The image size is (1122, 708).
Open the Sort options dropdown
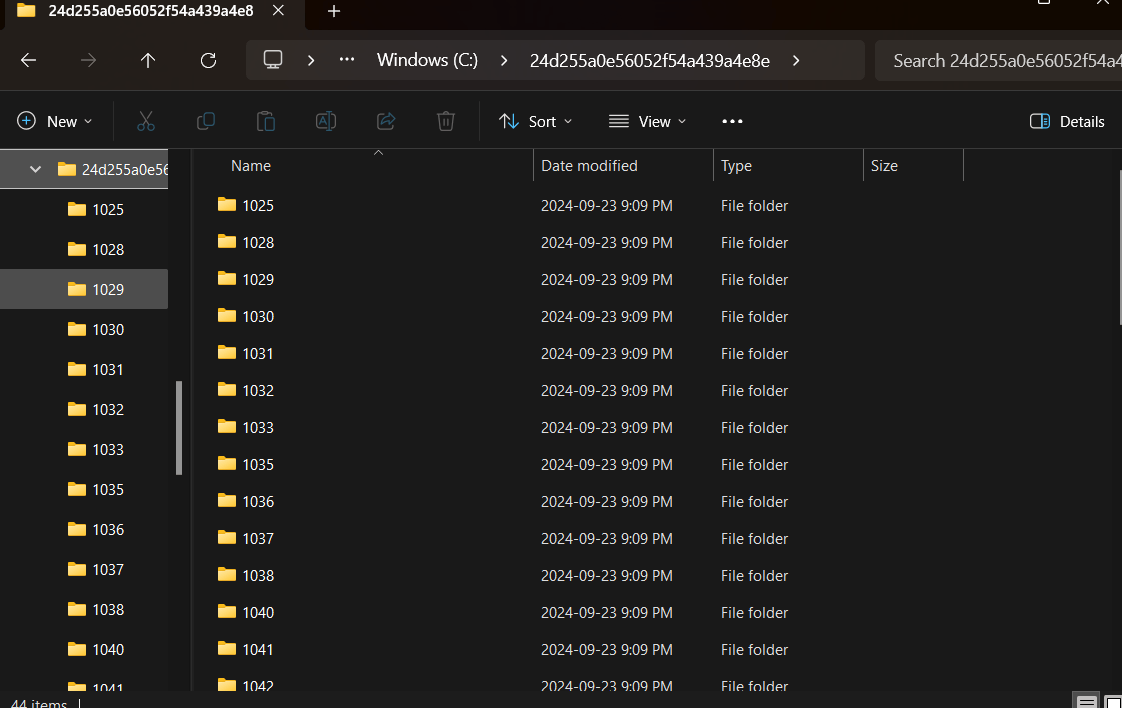[x=535, y=122]
